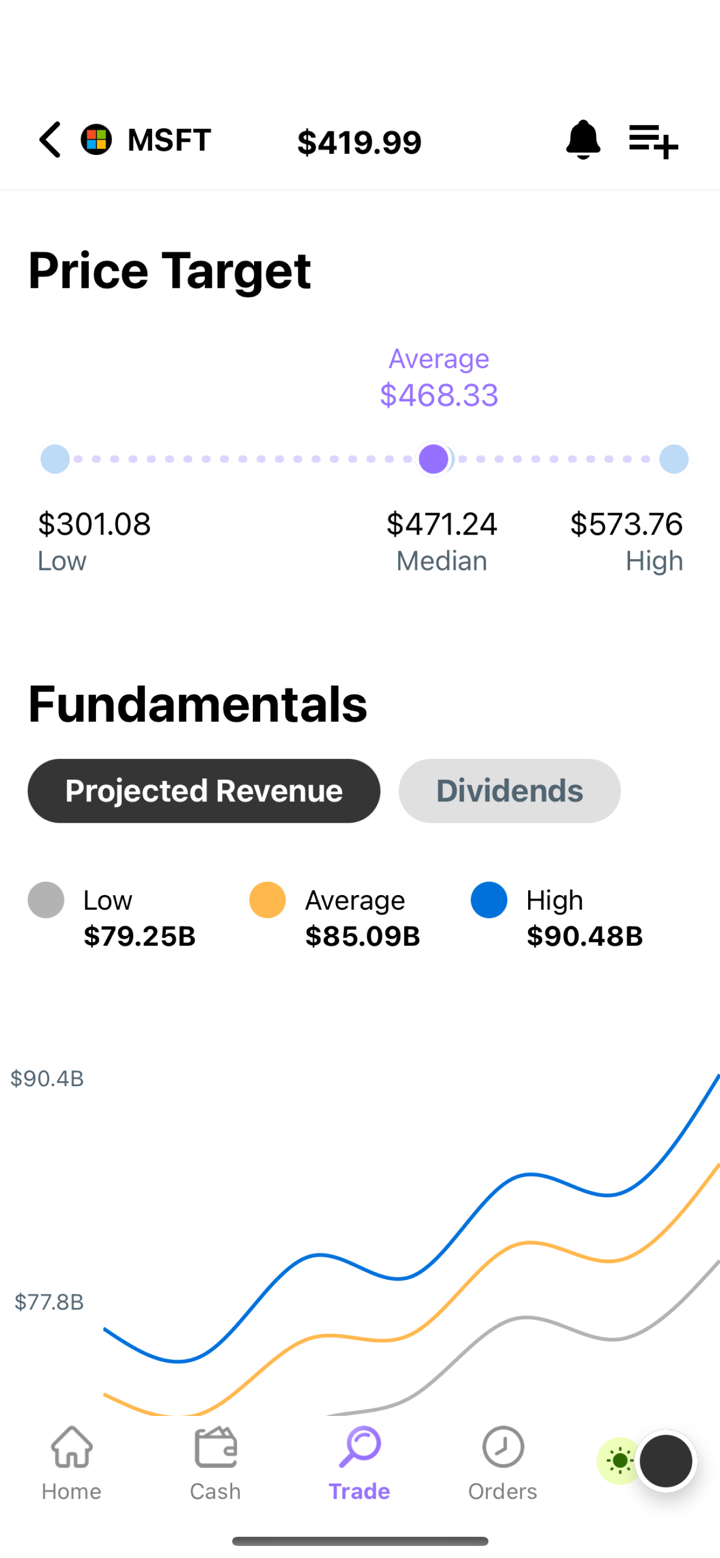Go to Home in bottom navigation
This screenshot has height=1558, width=720.
[71, 1463]
